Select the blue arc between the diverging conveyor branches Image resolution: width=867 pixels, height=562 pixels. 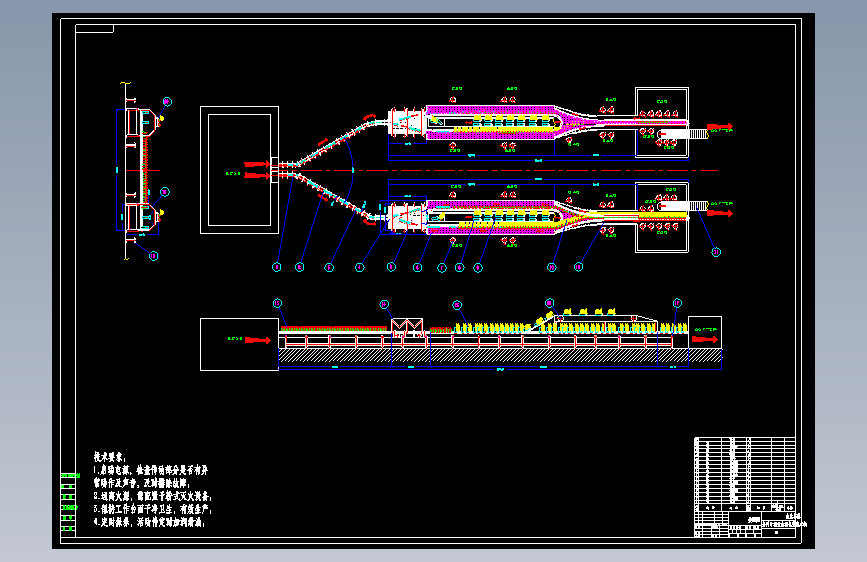tap(350, 171)
